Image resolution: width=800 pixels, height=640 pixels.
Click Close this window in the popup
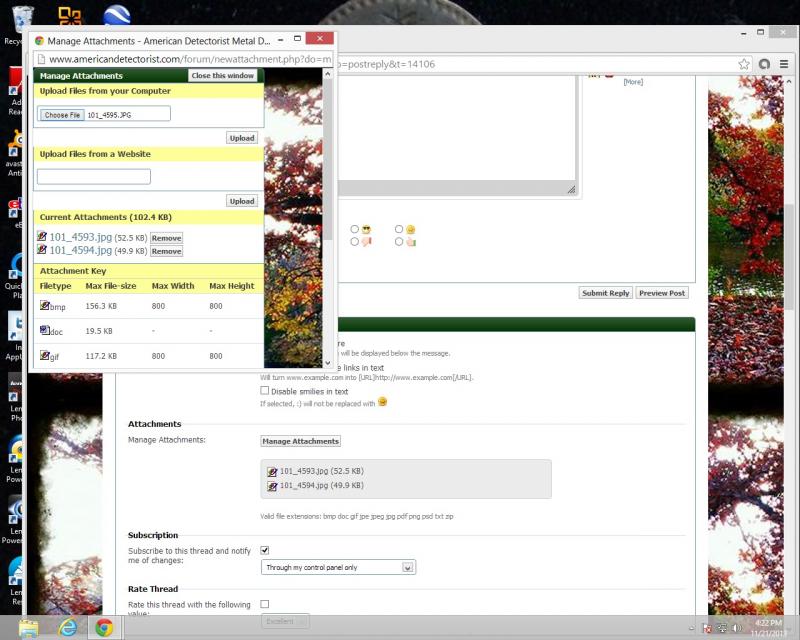pyautogui.click(x=222, y=76)
